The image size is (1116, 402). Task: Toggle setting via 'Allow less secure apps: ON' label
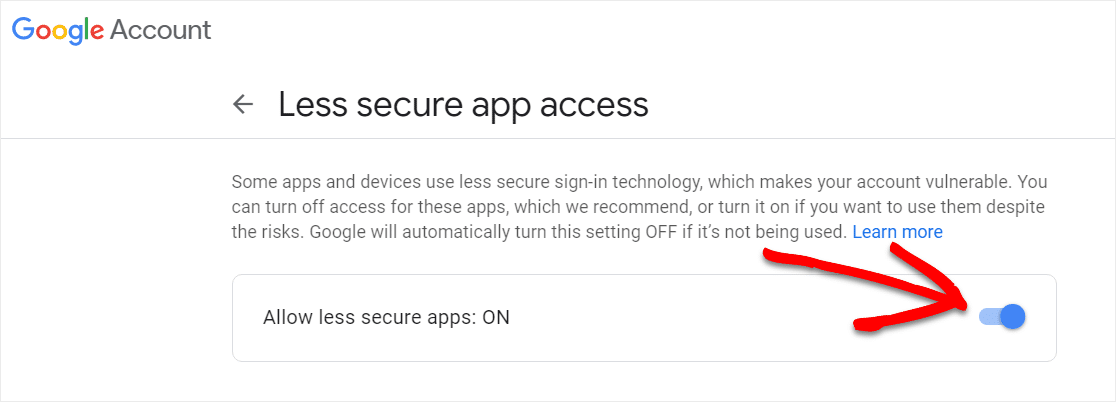(386, 317)
